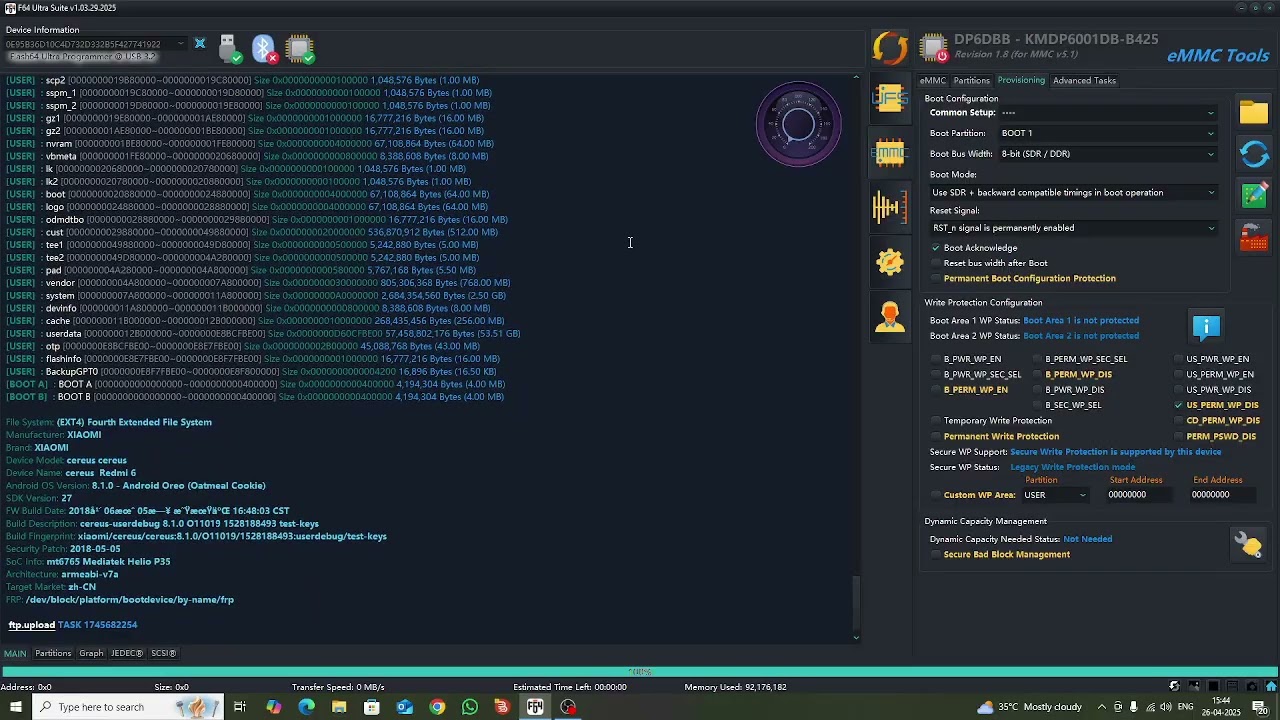Select the Provisioning tab
Viewport: 1280px width, 720px height.
pyautogui.click(x=1021, y=80)
